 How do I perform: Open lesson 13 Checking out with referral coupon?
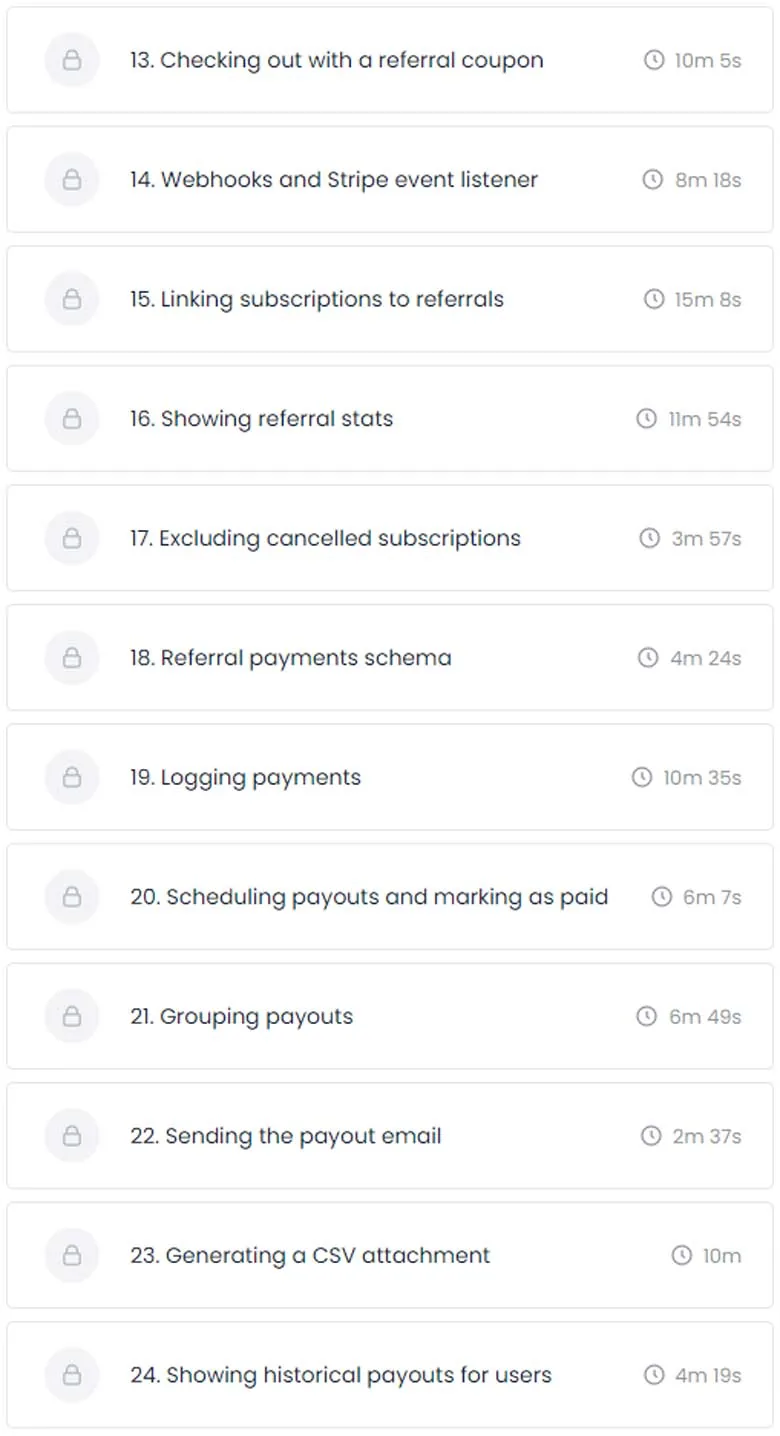tap(390, 60)
